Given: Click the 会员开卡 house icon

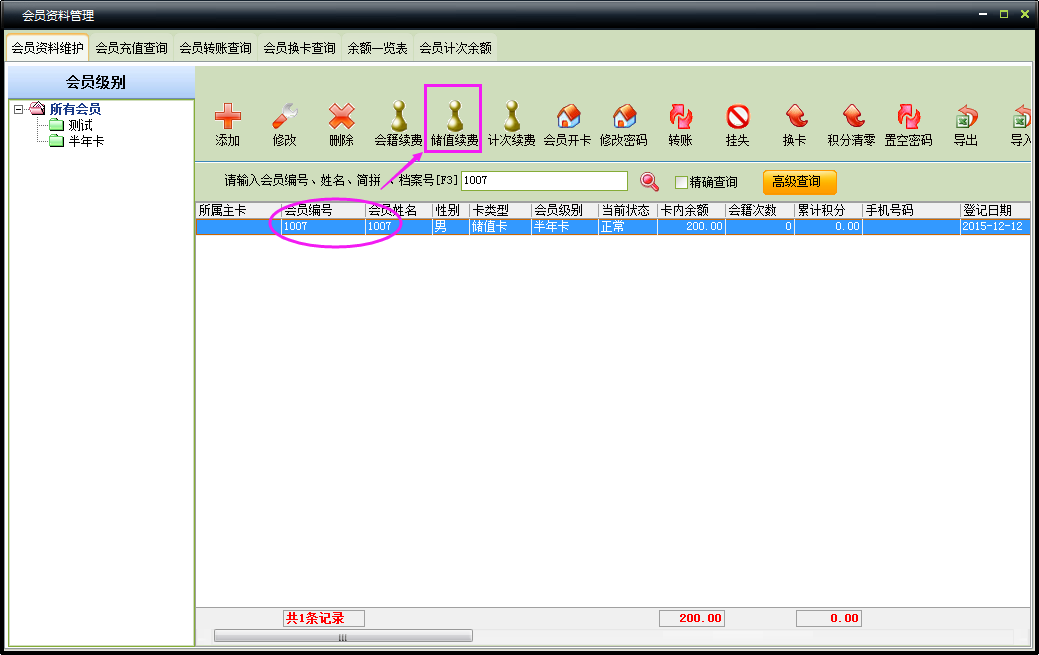Looking at the screenshot, I should pos(568,117).
